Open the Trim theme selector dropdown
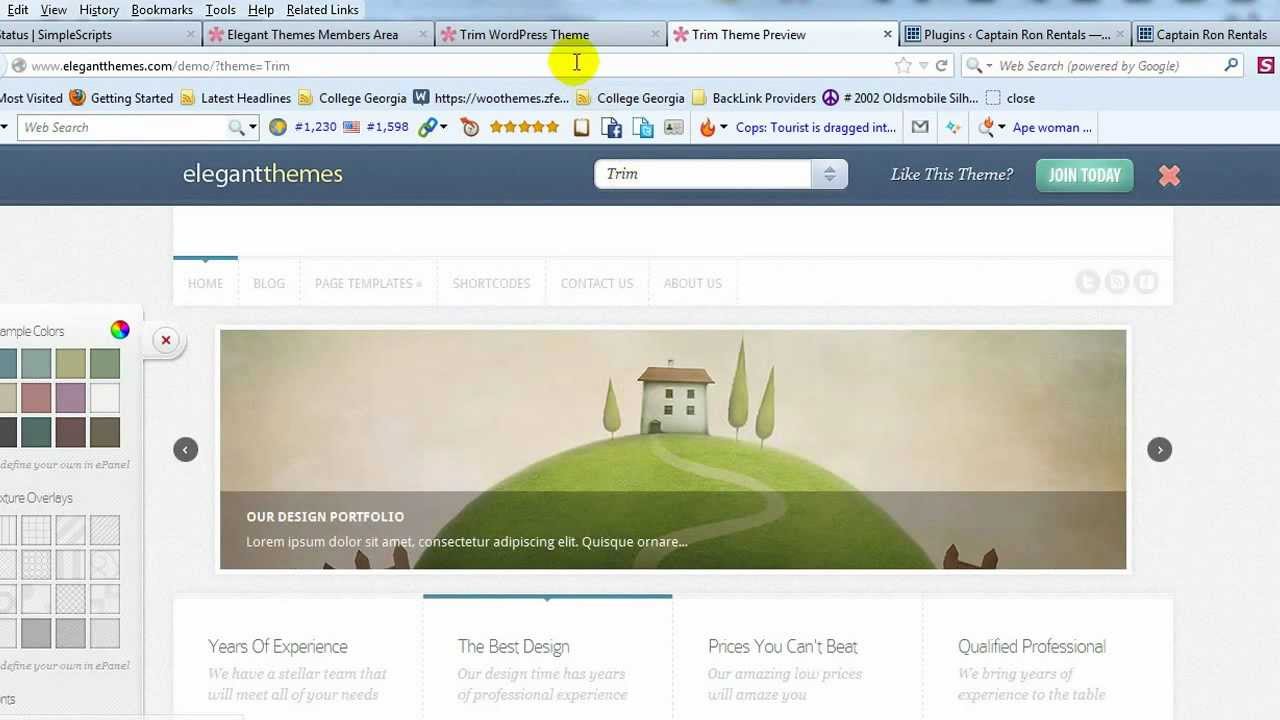Image resolution: width=1280 pixels, height=720 pixels. 829,174
